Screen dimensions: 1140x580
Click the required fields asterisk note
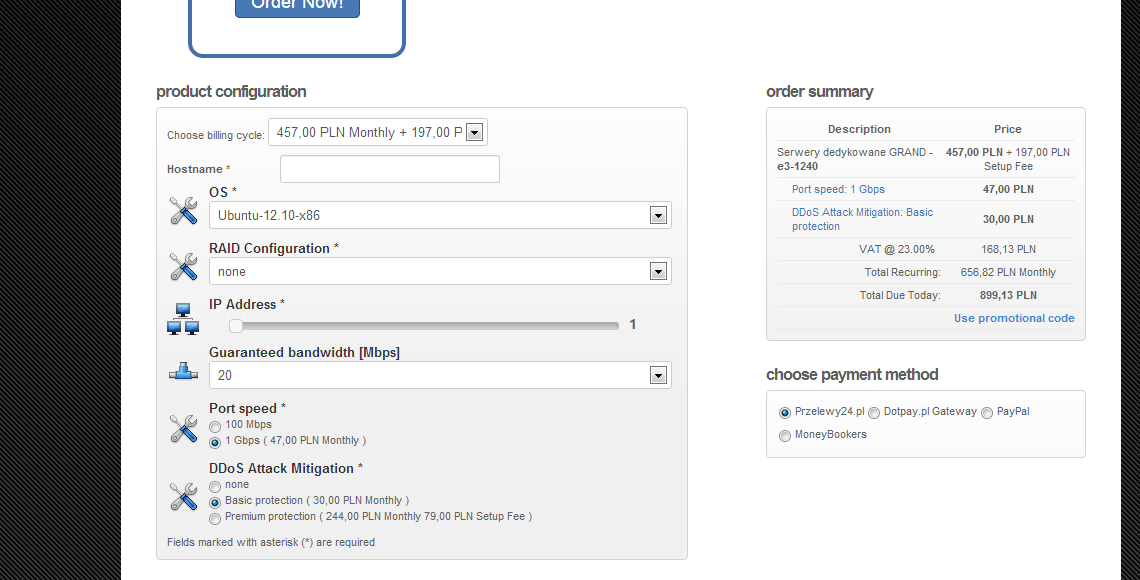[271, 542]
